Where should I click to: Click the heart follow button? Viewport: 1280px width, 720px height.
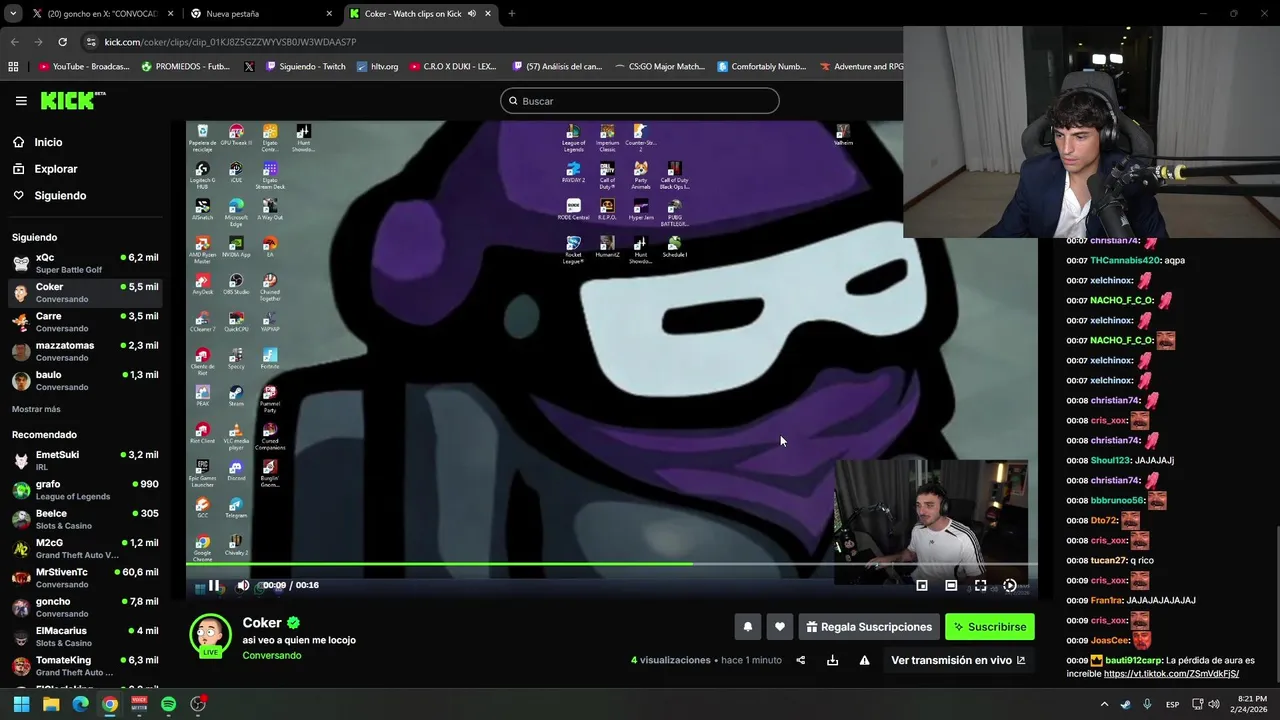point(780,627)
